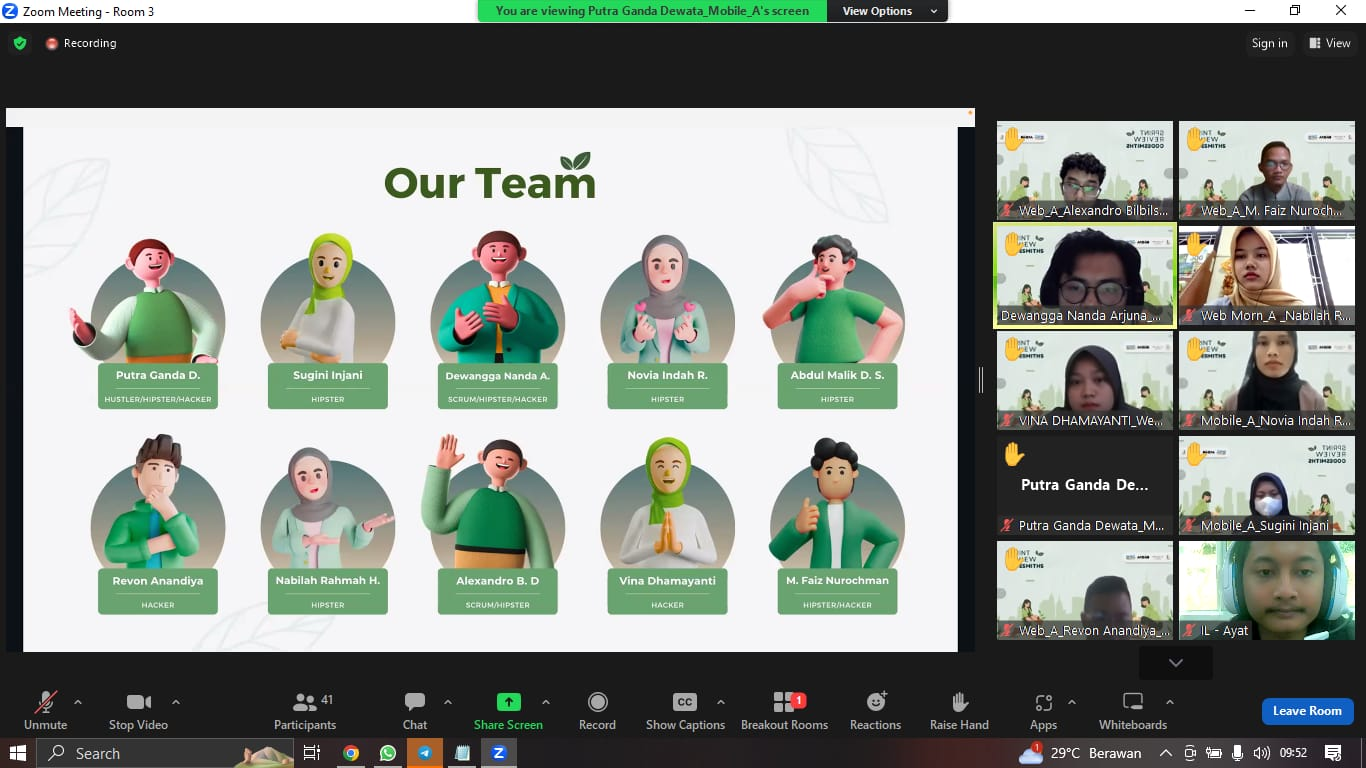Image resolution: width=1366 pixels, height=768 pixels.
Task: Click the Sign in button
Action: tap(1269, 43)
